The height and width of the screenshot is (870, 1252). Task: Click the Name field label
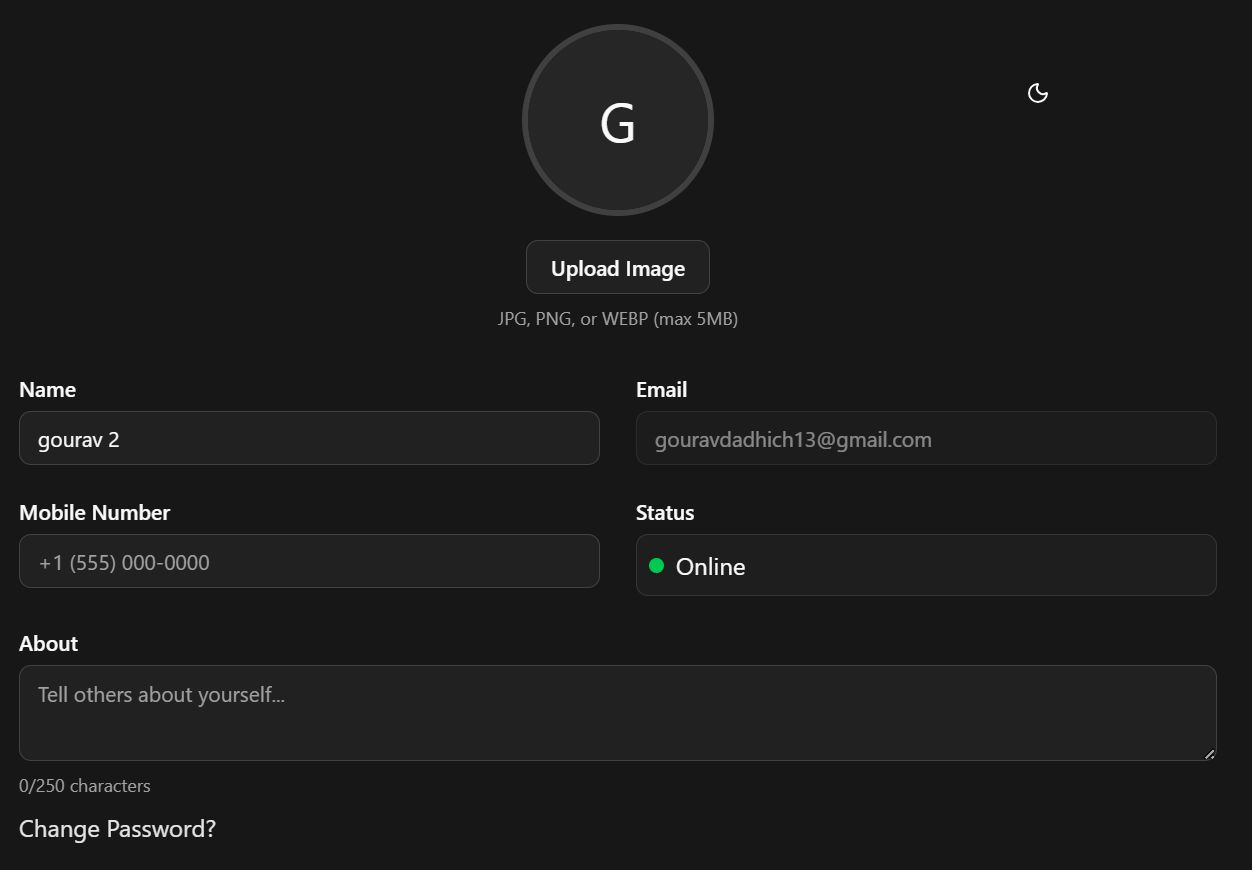47,390
